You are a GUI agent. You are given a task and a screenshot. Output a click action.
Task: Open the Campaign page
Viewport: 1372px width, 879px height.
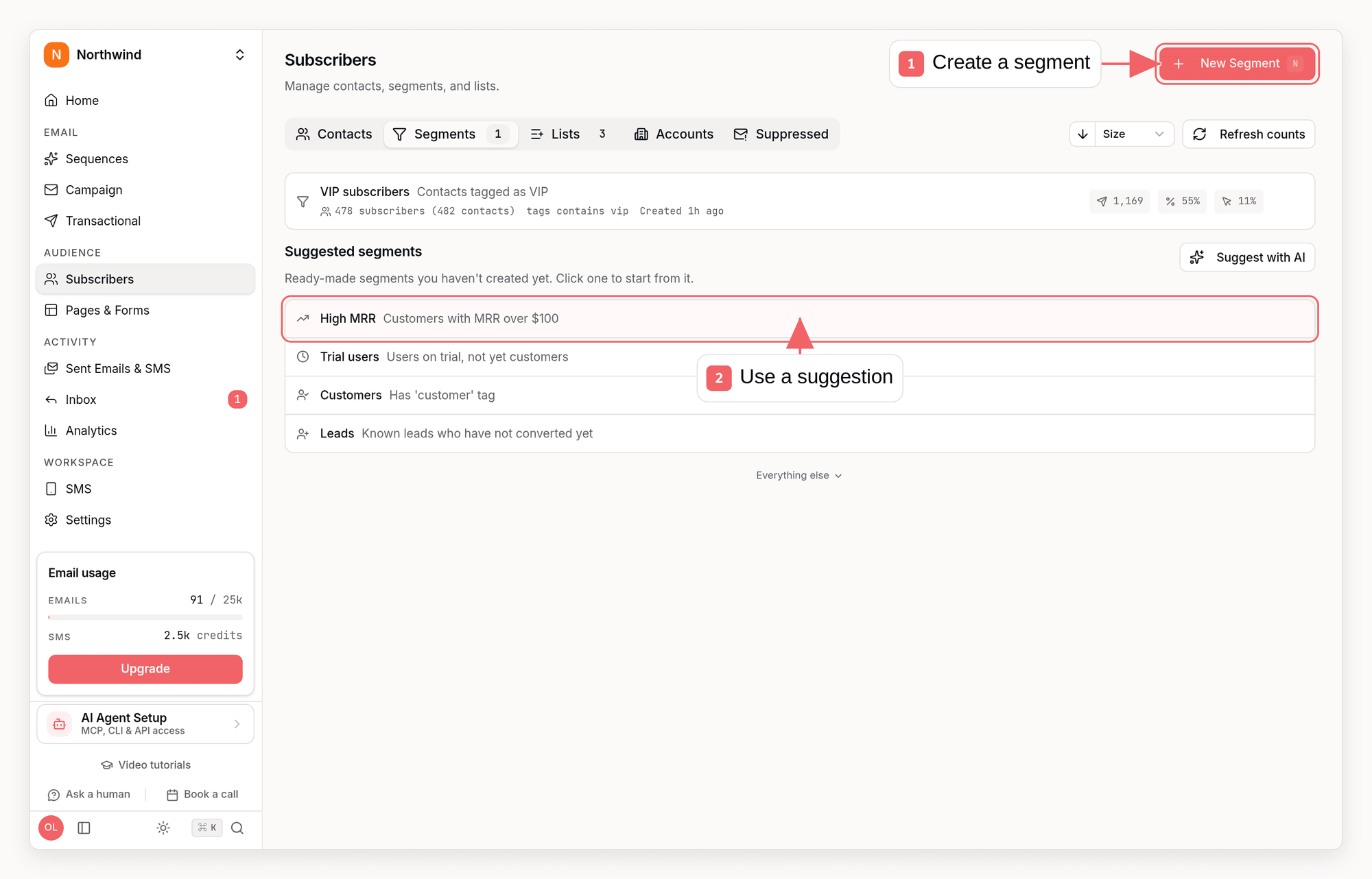pyautogui.click(x=145, y=190)
